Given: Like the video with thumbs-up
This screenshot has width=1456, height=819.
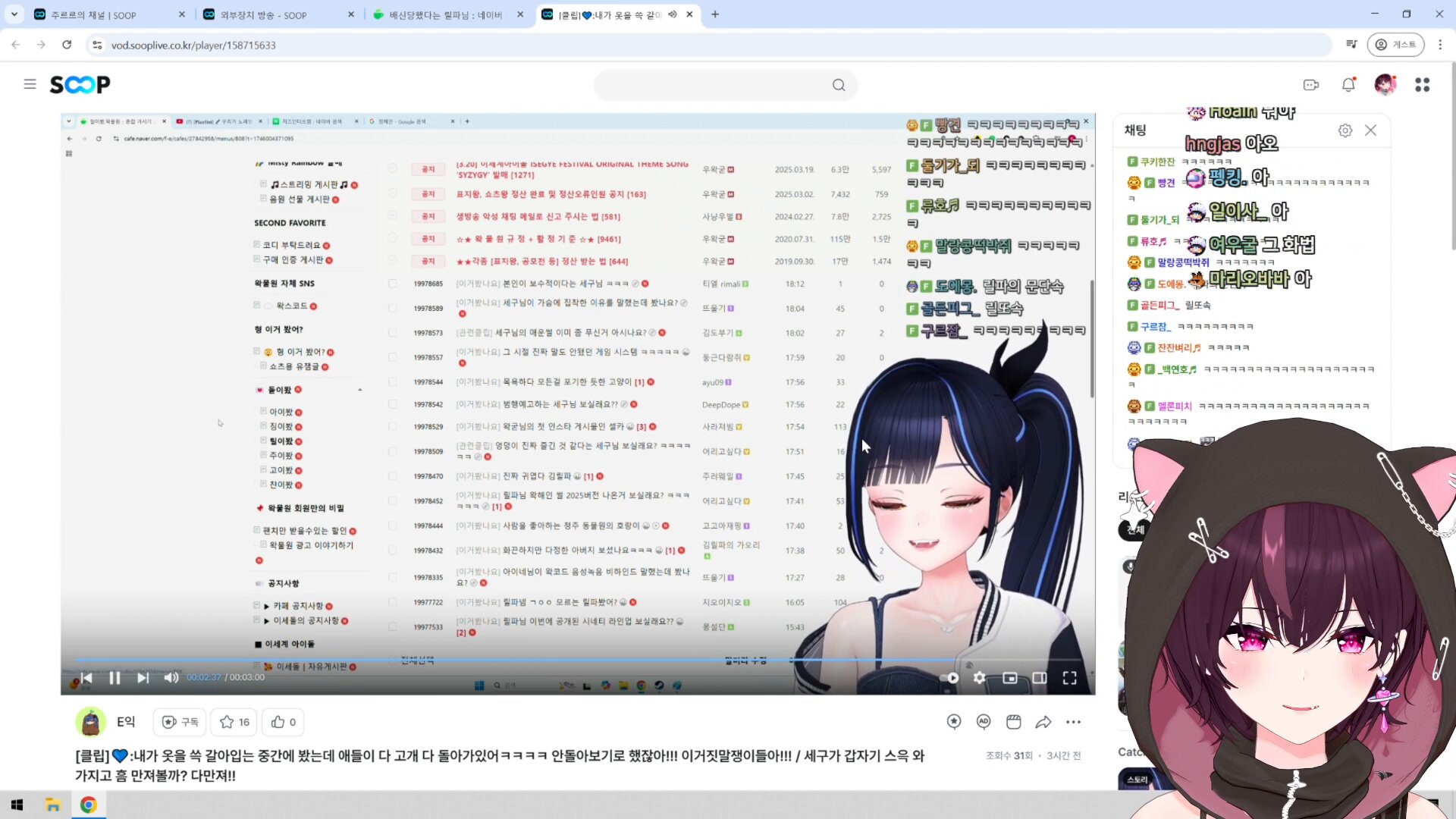Looking at the screenshot, I should click(284, 722).
